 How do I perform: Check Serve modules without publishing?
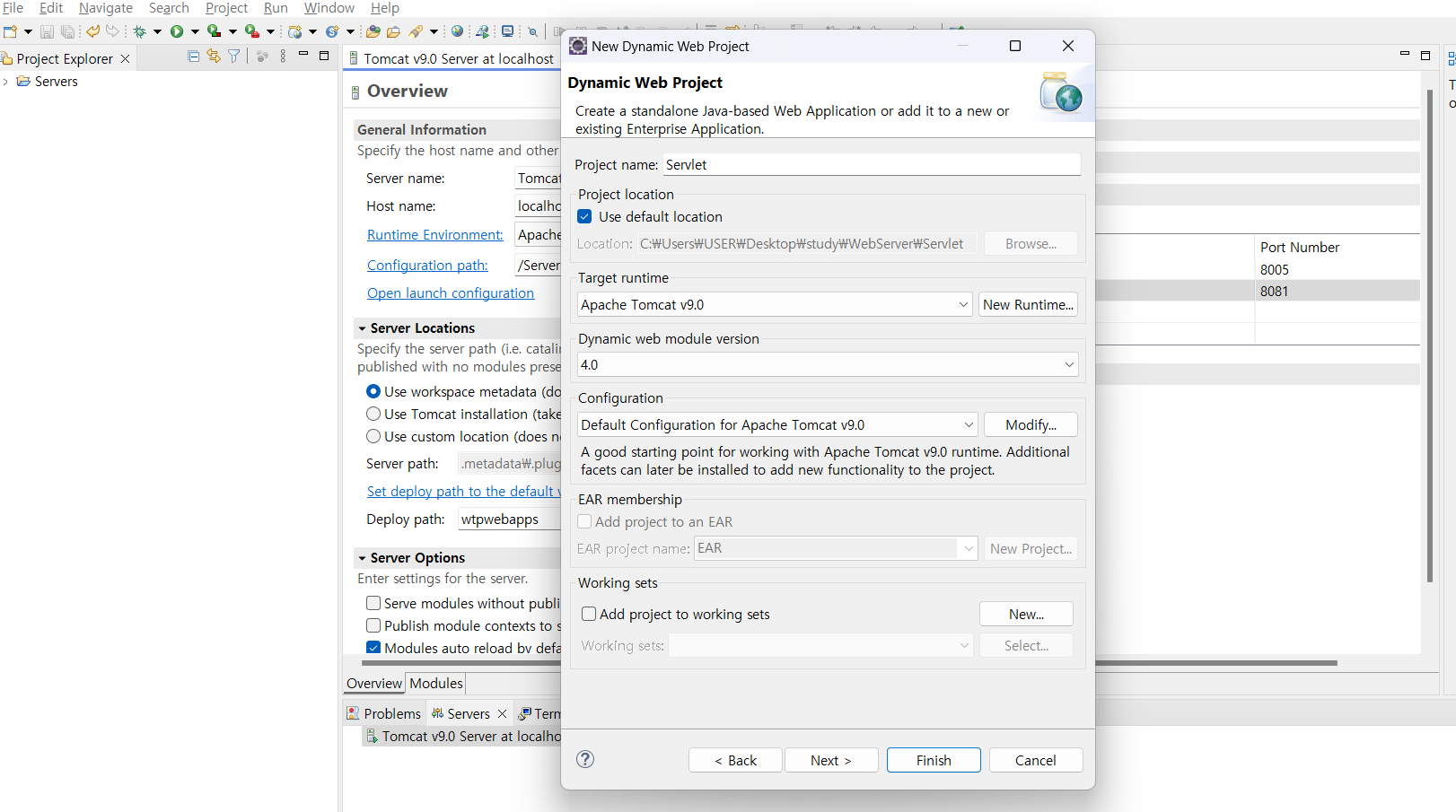(373, 603)
